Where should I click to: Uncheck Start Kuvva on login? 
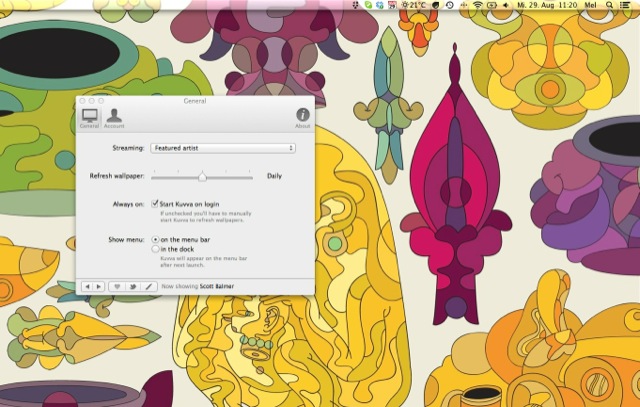pyautogui.click(x=155, y=204)
